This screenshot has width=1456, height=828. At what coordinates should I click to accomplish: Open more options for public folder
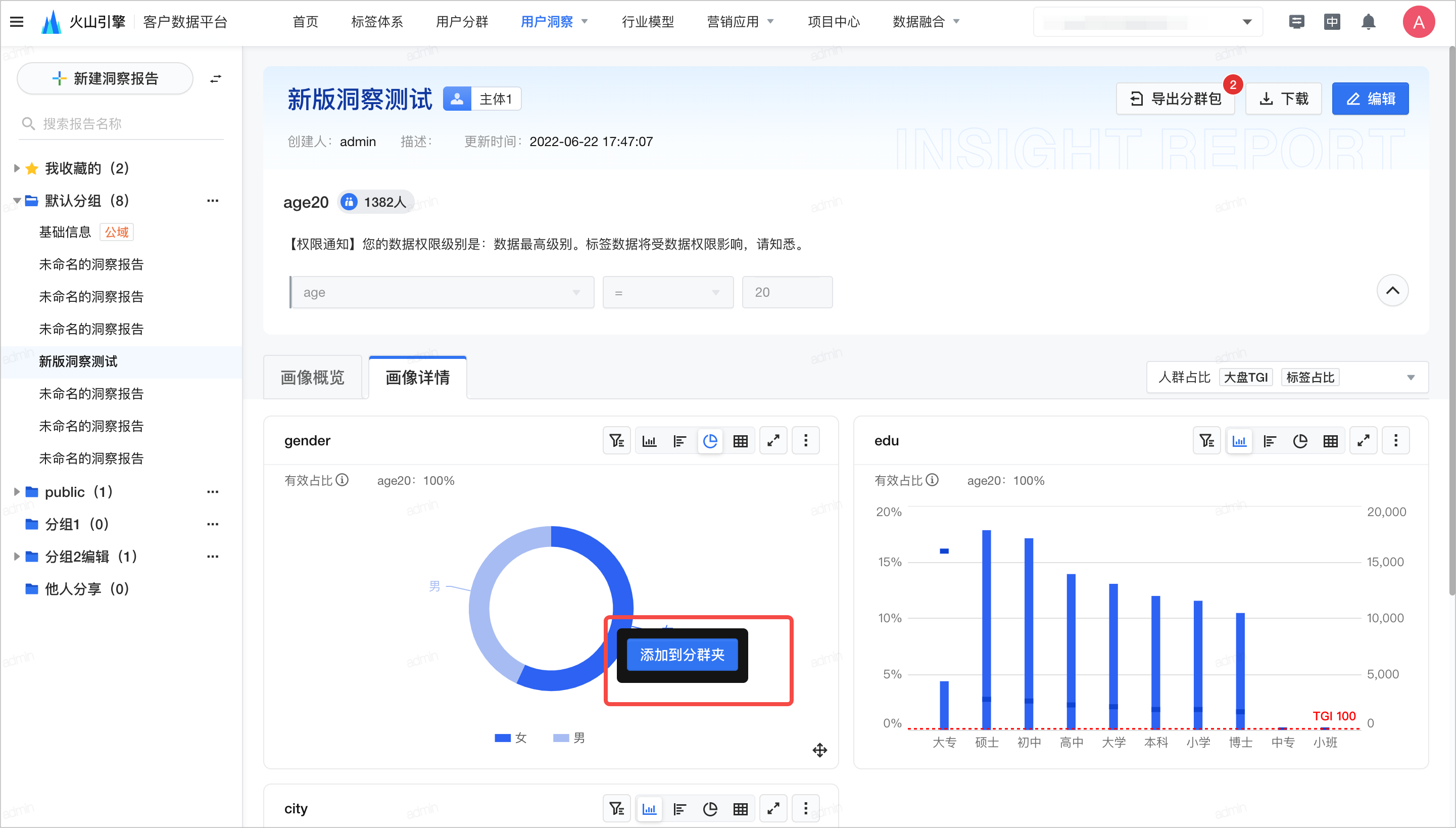213,492
